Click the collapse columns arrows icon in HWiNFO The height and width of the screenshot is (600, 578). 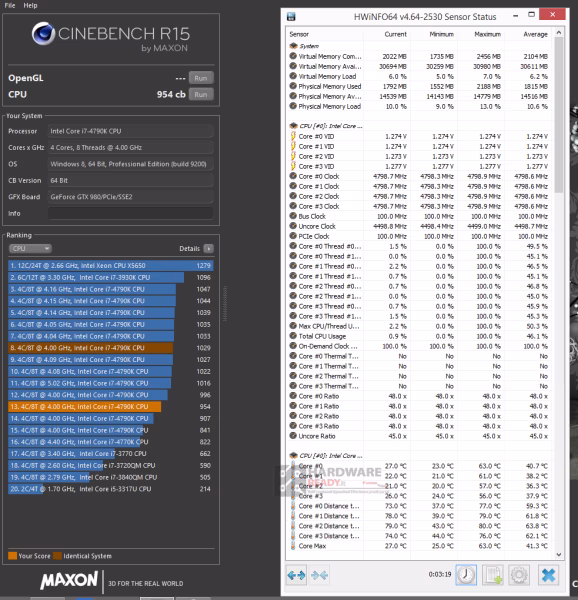point(319,575)
